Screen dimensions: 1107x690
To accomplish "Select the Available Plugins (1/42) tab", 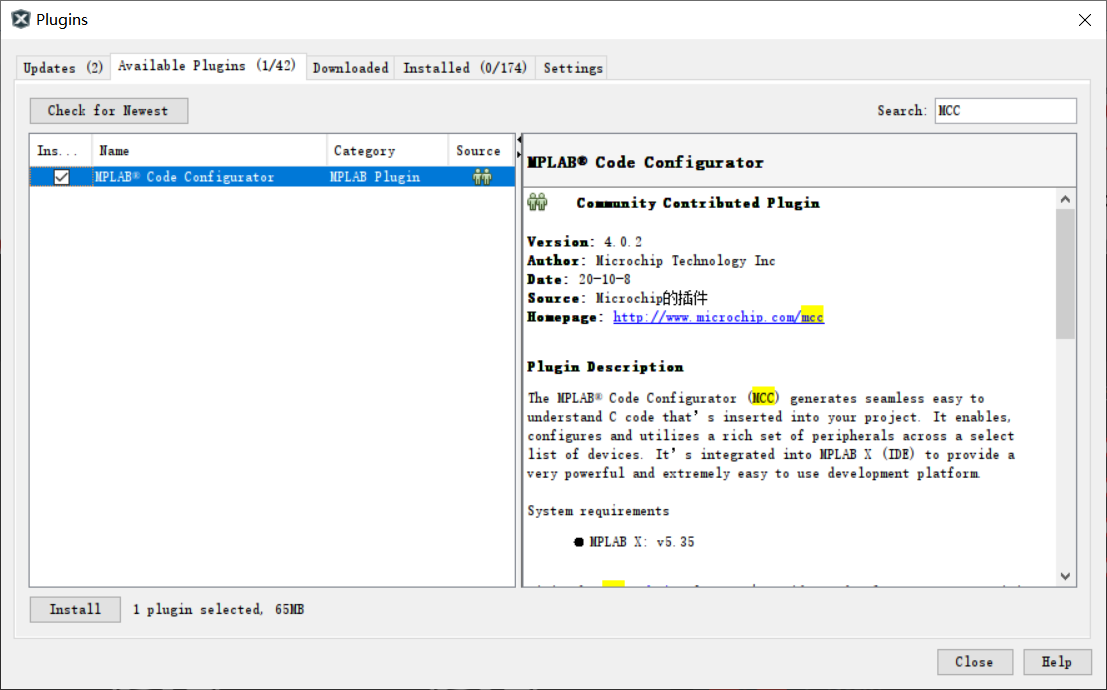I will (207, 66).
